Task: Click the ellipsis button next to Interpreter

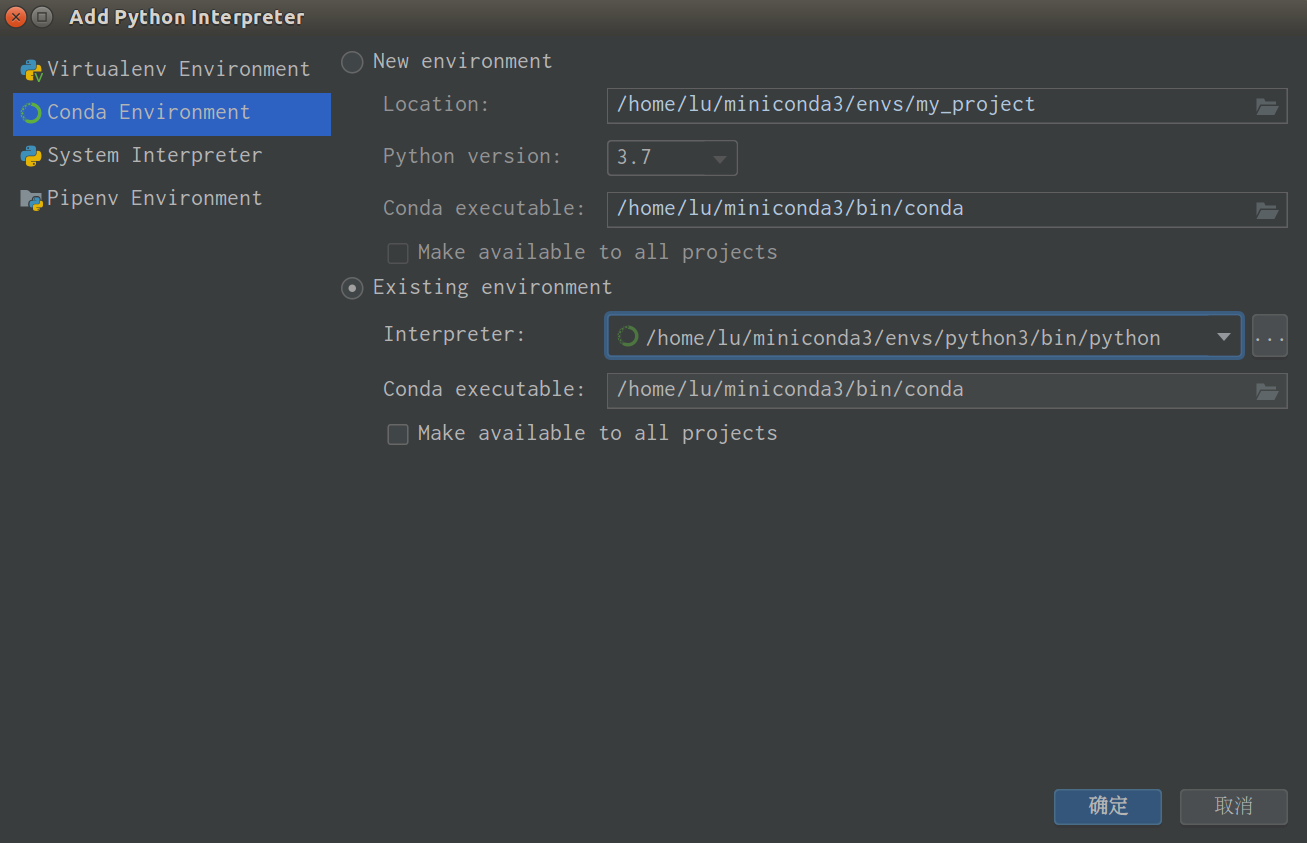Action: (1269, 336)
